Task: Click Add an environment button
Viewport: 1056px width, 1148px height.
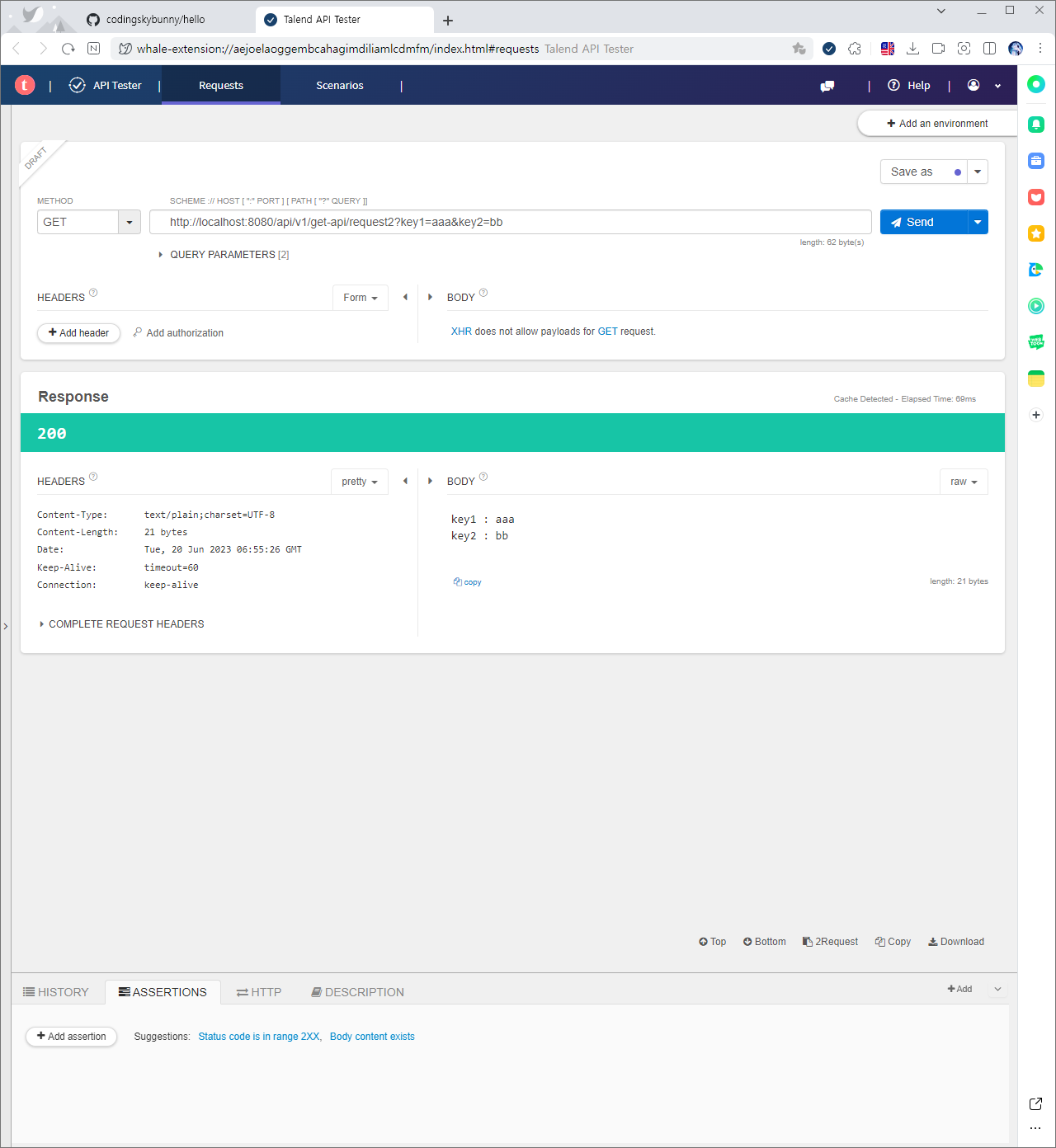Action: point(937,124)
